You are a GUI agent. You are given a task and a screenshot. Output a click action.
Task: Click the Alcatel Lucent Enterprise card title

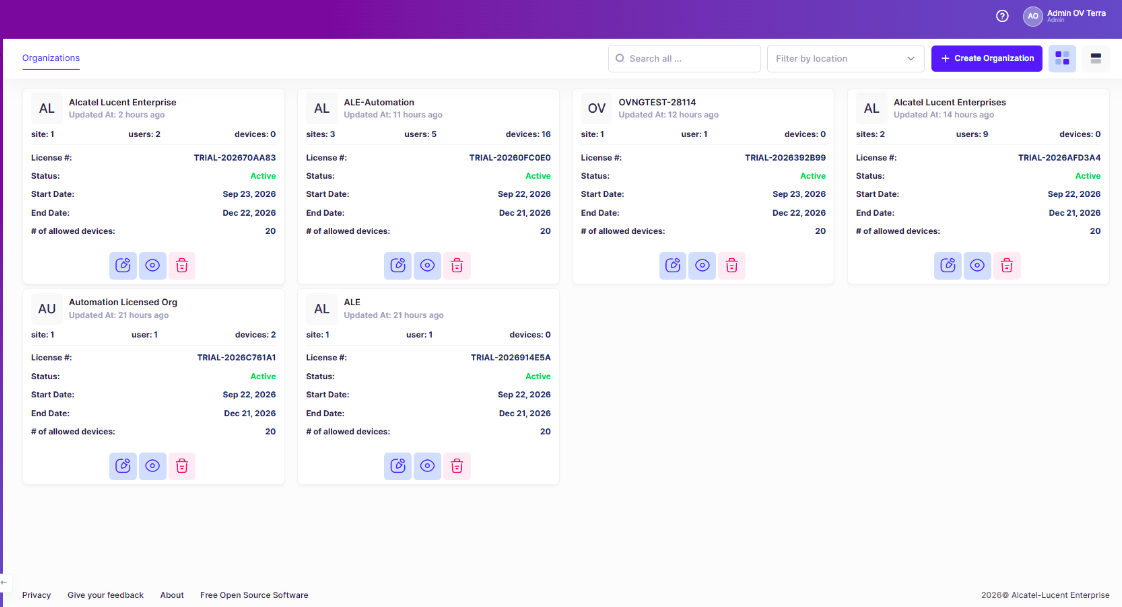click(122, 102)
